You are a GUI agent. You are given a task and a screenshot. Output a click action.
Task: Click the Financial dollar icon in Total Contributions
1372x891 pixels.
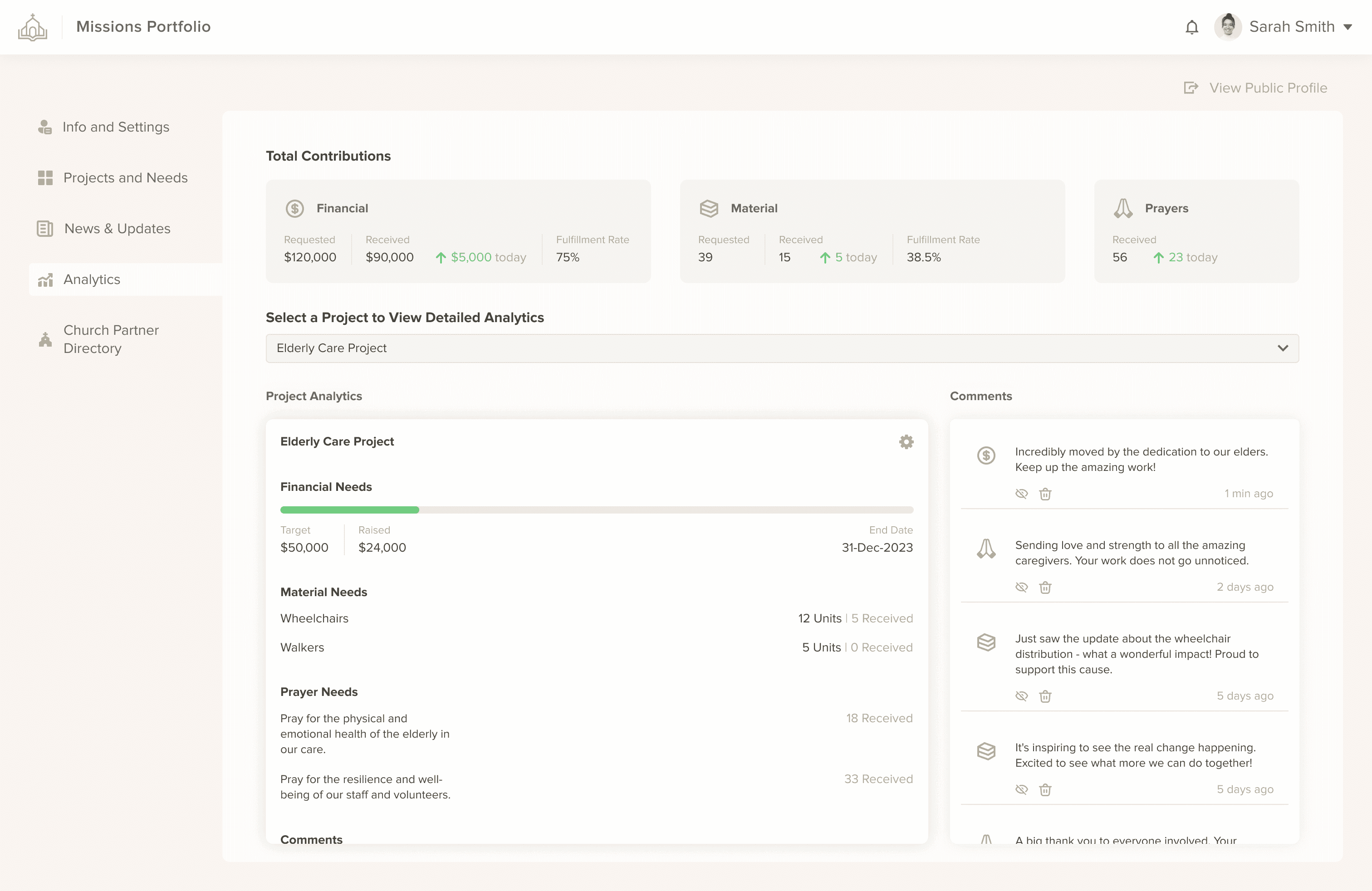point(294,209)
